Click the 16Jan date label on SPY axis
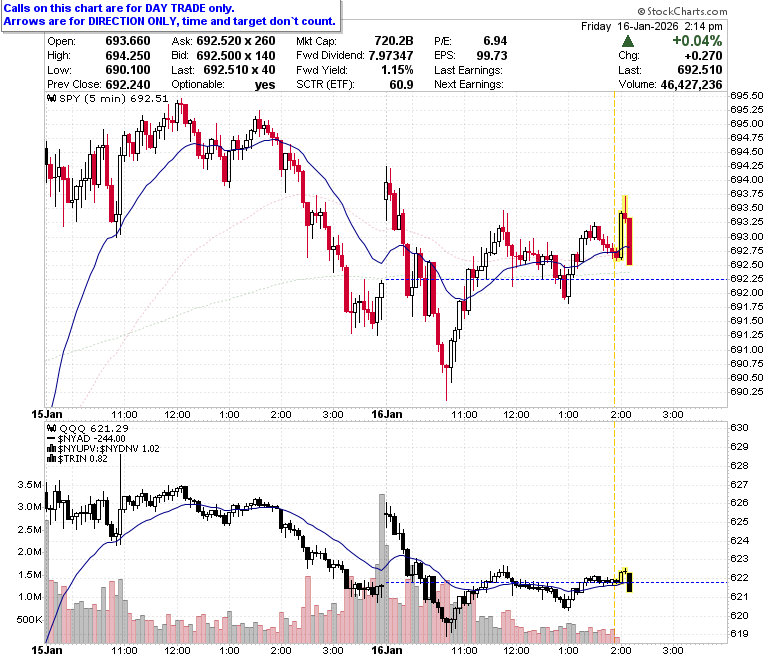The height and width of the screenshot is (659, 780). point(387,414)
